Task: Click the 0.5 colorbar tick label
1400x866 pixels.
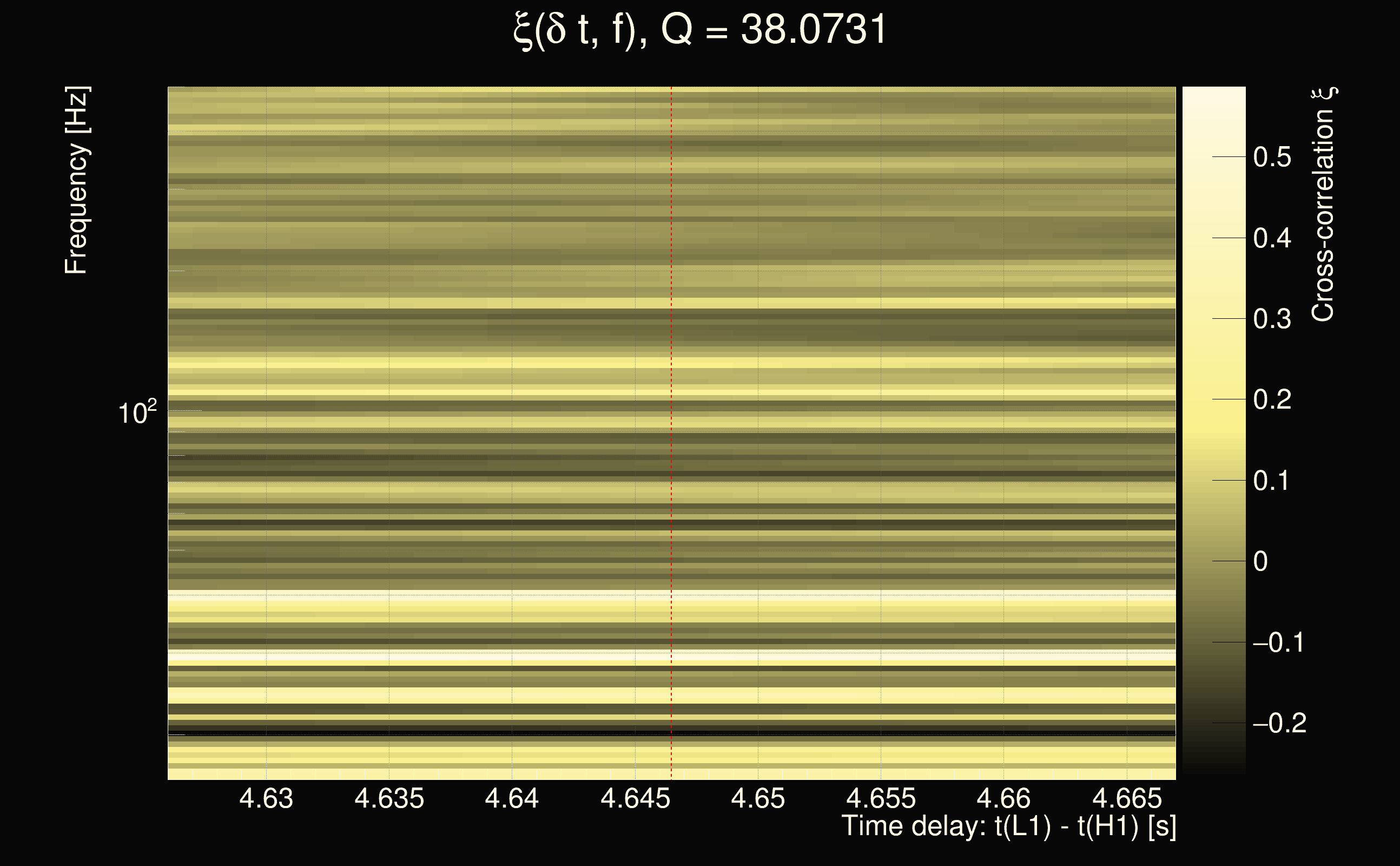Action: 1272,157
